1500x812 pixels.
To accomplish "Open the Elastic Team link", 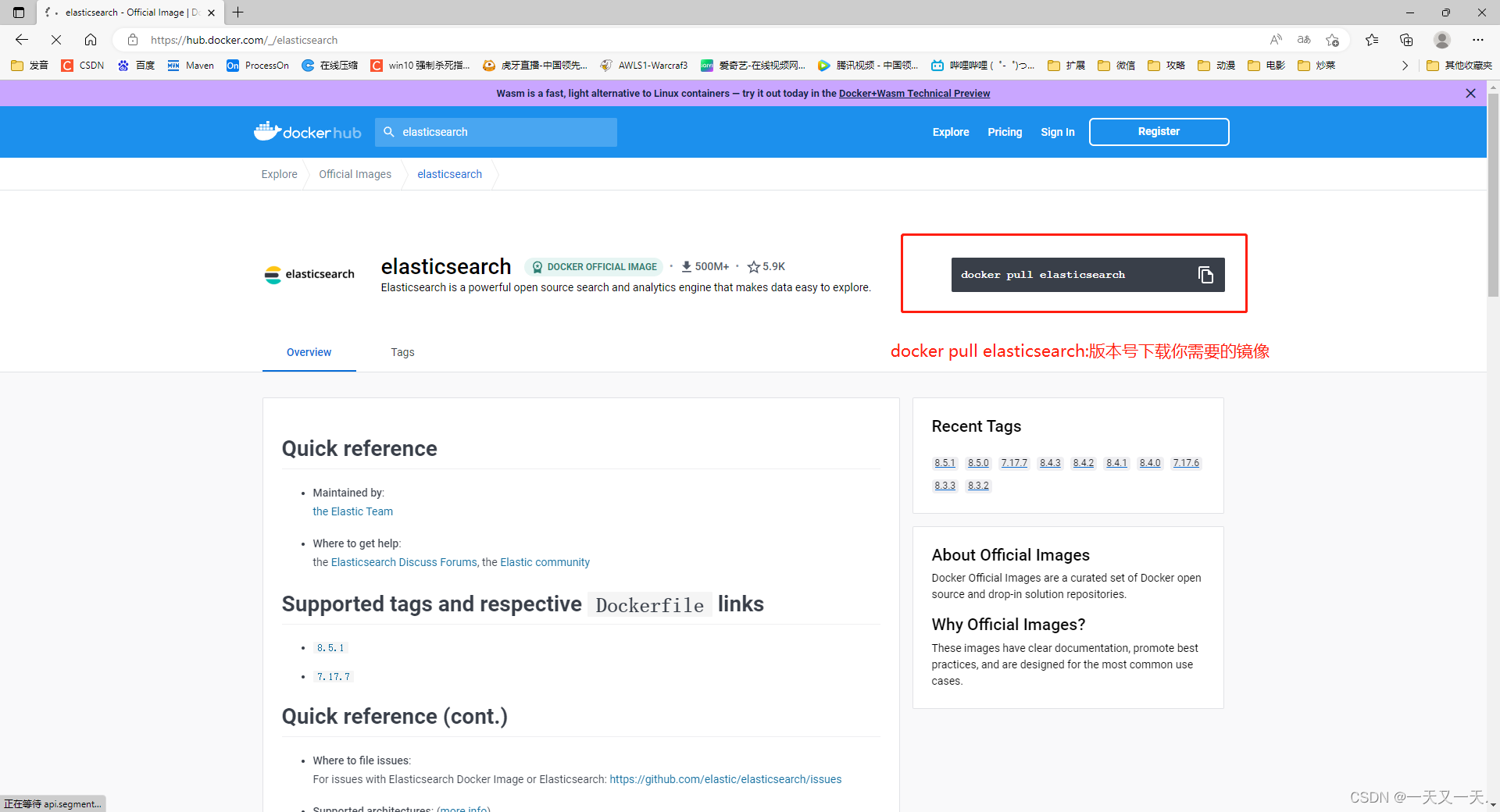I will point(352,511).
